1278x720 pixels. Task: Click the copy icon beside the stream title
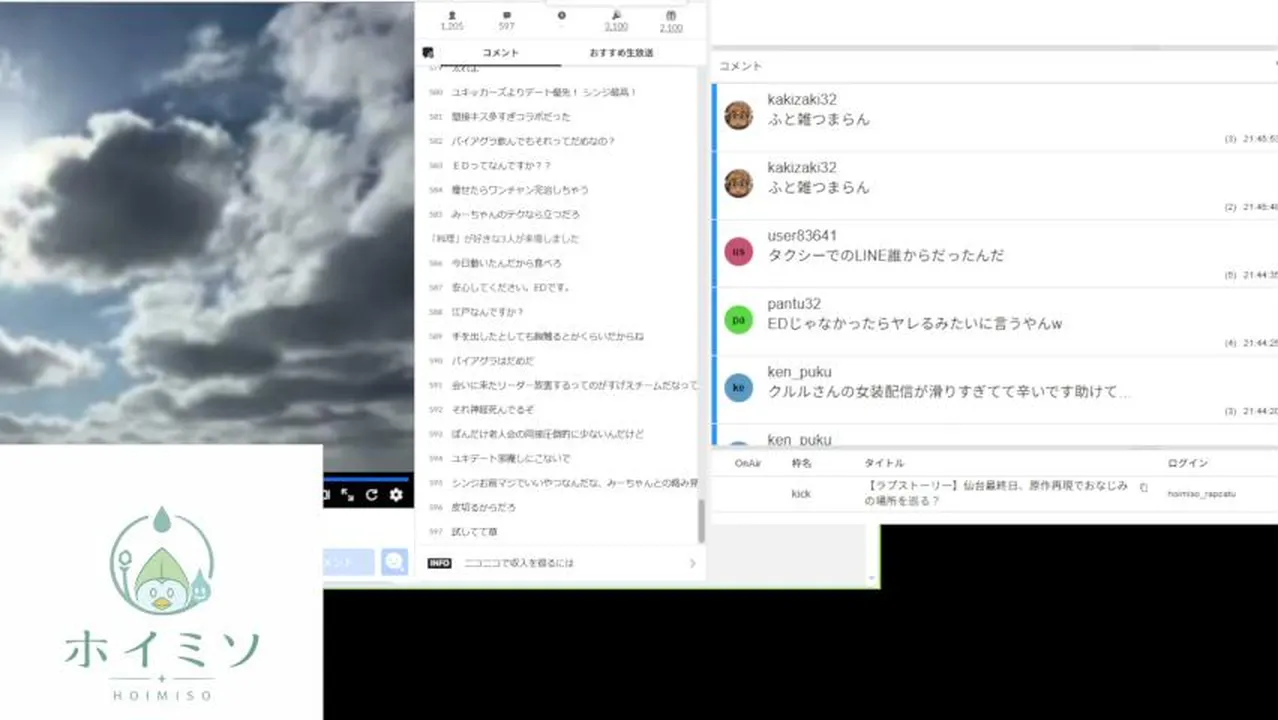coord(1144,488)
